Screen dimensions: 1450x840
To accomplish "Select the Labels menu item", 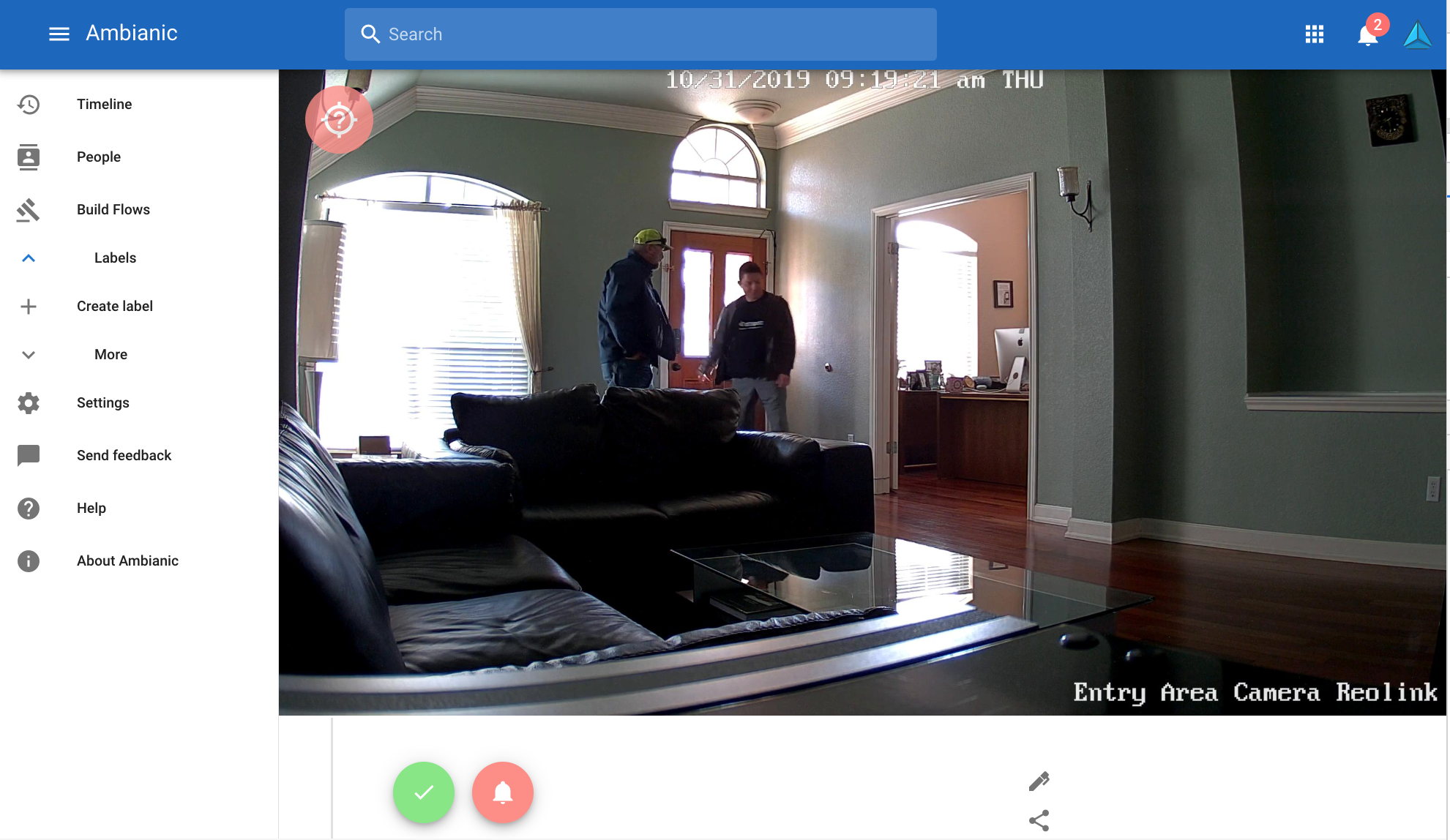I will (115, 257).
